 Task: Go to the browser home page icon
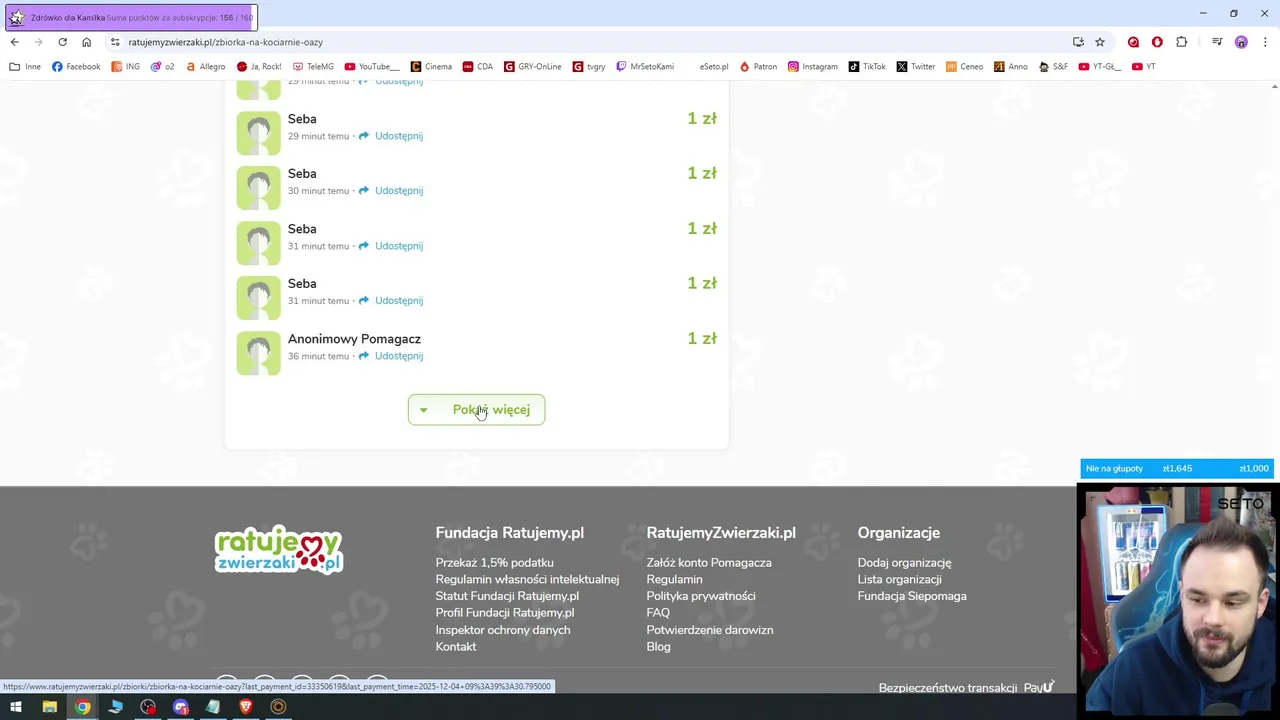[x=86, y=42]
